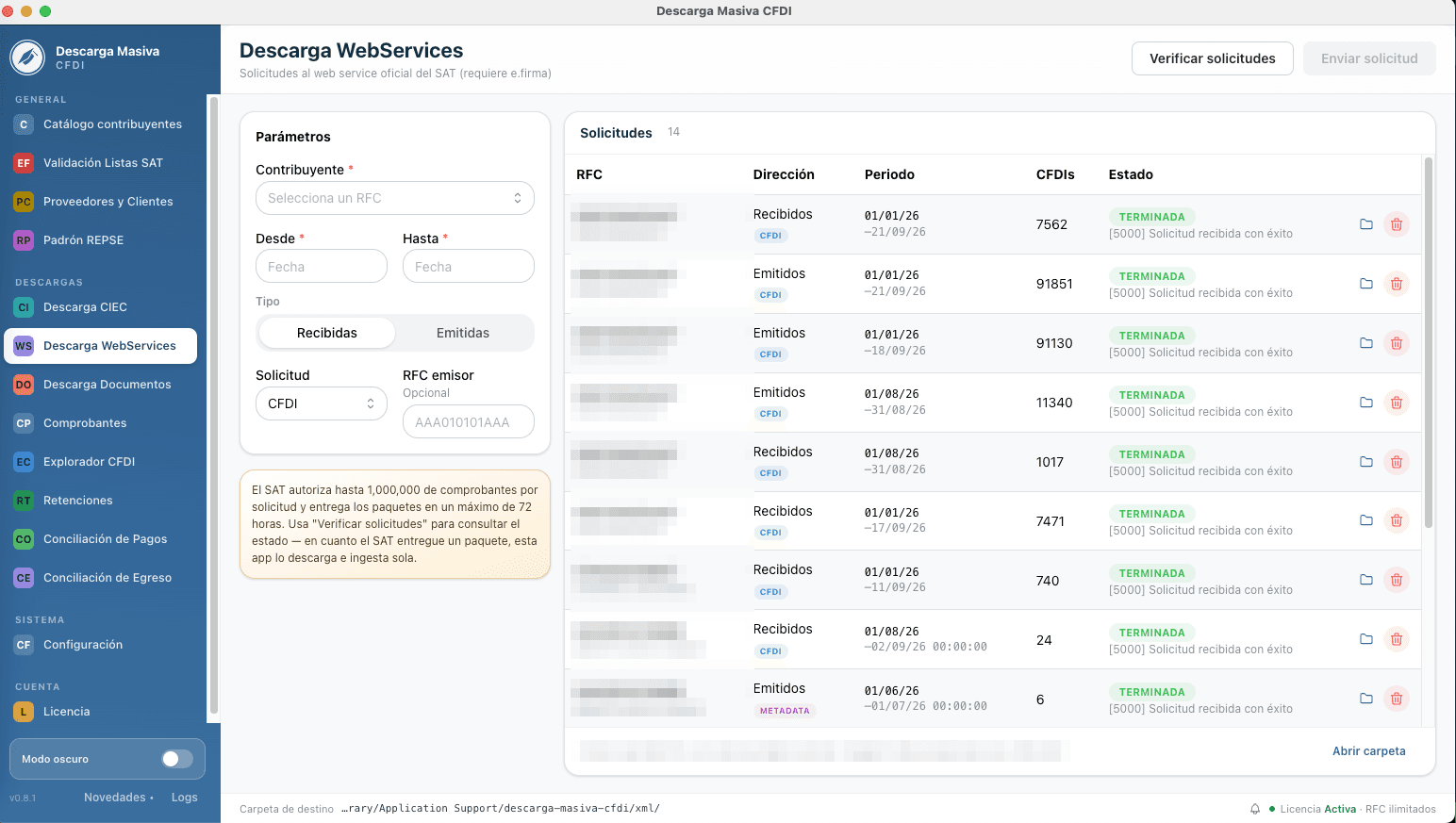This screenshot has width=1456, height=823.
Task: Click the Hasta date field
Action: (469, 267)
